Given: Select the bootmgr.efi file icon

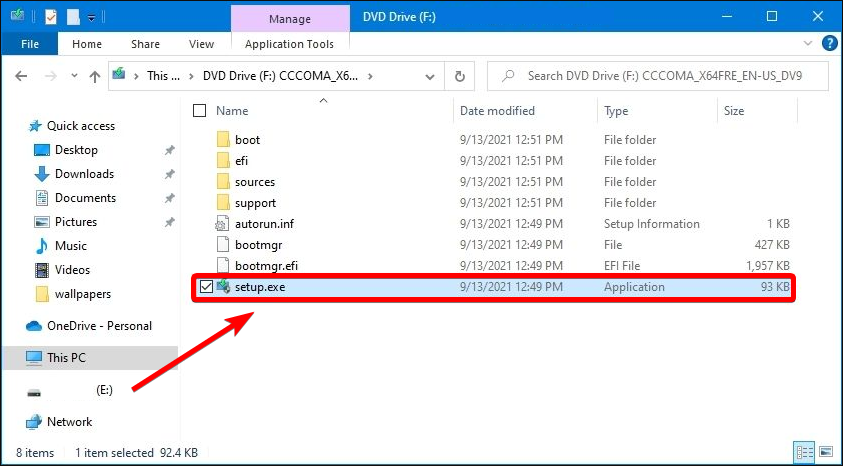Looking at the screenshot, I should 223,266.
